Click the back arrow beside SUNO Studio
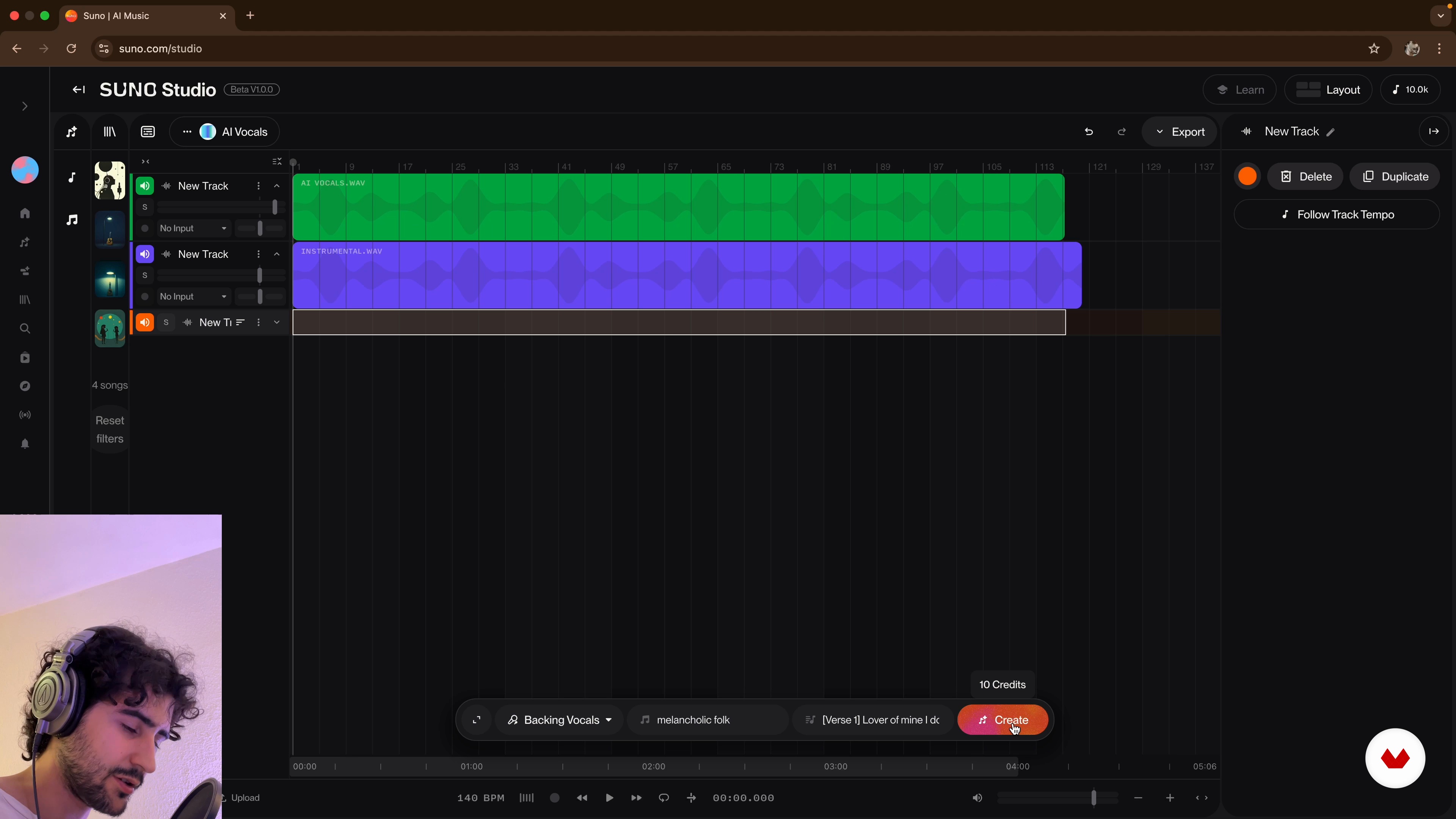This screenshot has width=1456, height=819. pos(78,89)
